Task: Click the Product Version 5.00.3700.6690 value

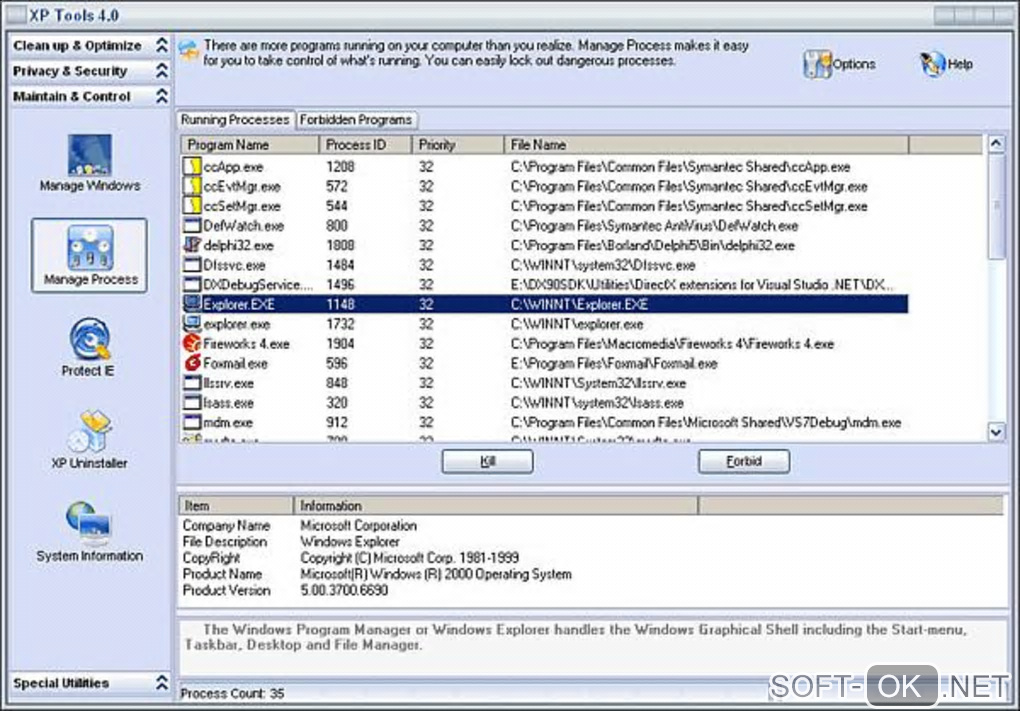Action: point(344,590)
